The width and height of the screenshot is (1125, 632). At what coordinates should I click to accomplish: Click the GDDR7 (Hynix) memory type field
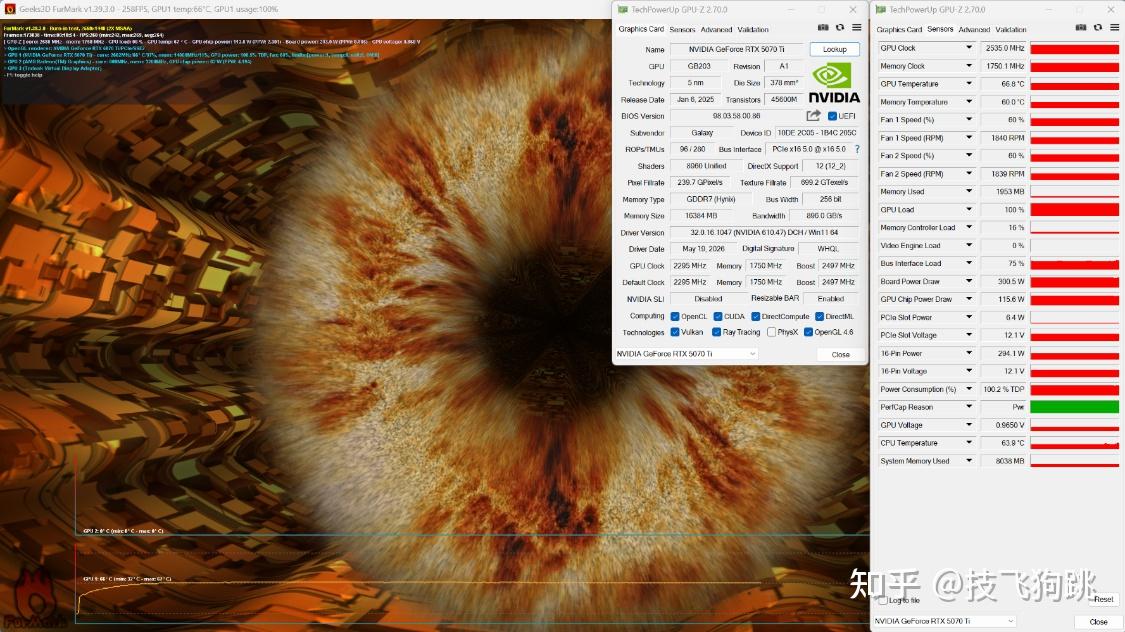click(710, 199)
